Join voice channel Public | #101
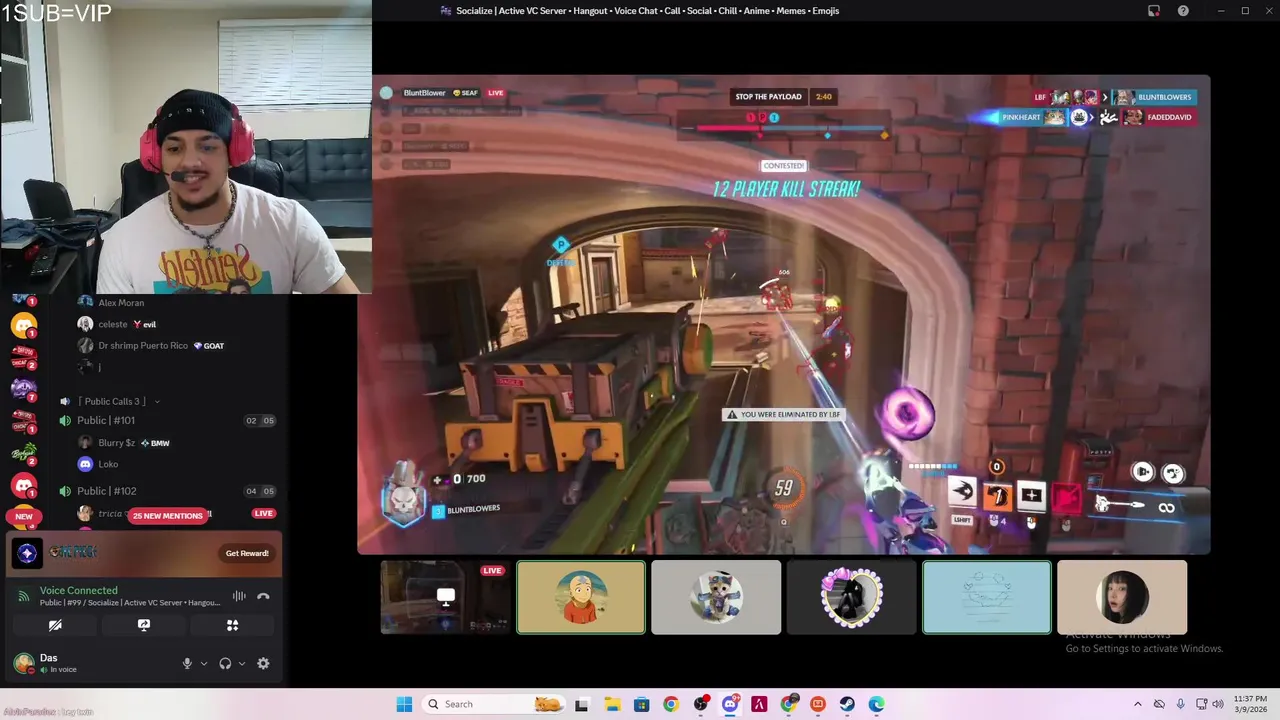1280x720 pixels. tap(106, 420)
